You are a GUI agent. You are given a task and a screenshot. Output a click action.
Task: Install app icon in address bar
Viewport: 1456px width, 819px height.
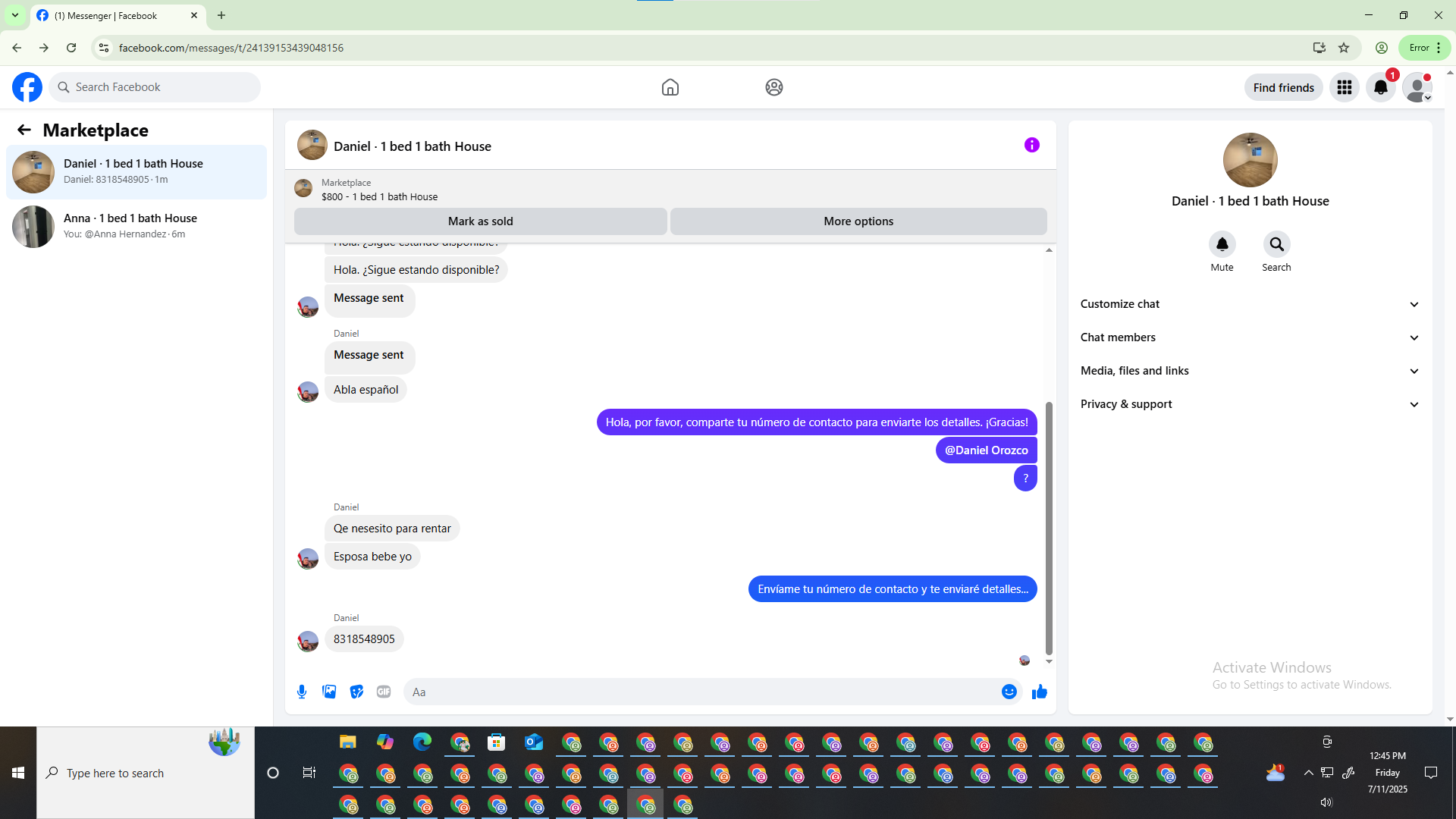pyautogui.click(x=1319, y=48)
